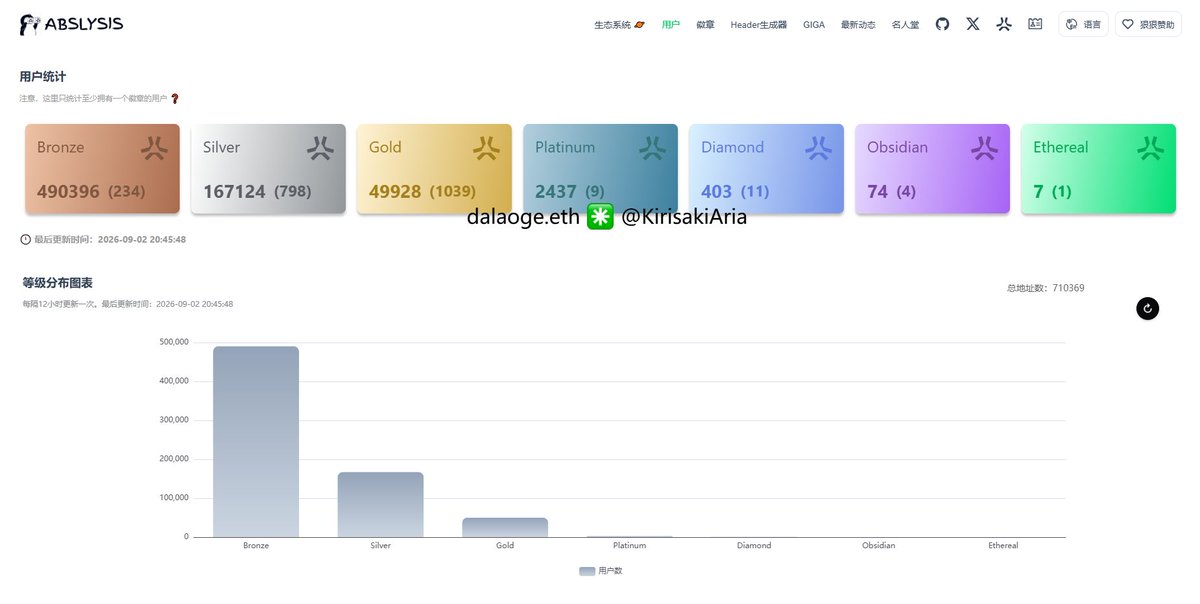Open the GIGA nav link
The width and height of the screenshot is (1200, 604).
814,25
